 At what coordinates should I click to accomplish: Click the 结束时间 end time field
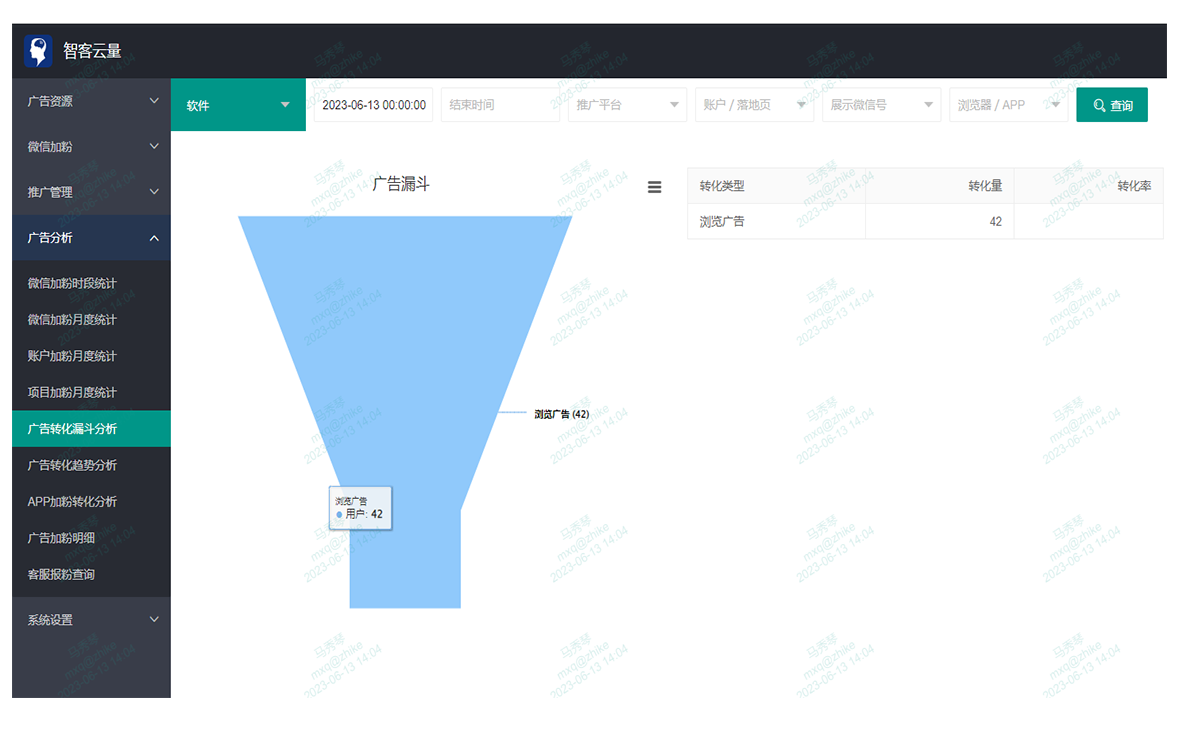499,105
